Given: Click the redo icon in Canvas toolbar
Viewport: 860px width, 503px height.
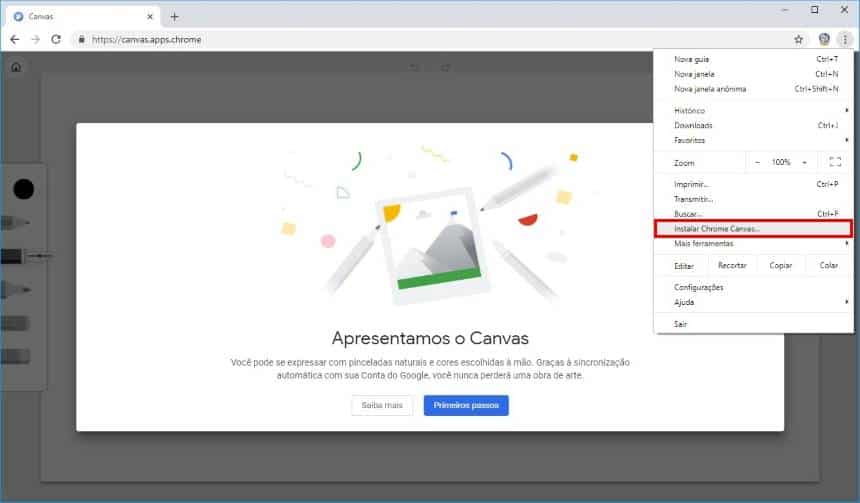Looking at the screenshot, I should pos(445,67).
